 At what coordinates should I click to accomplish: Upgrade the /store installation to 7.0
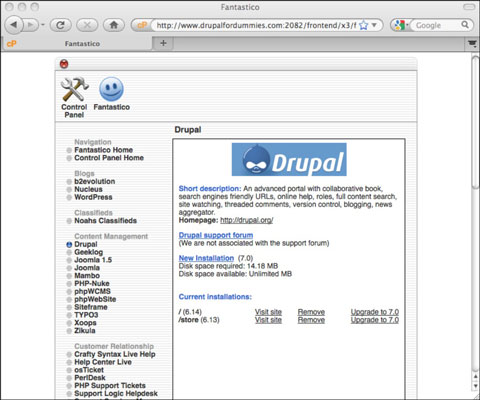[x=375, y=320]
